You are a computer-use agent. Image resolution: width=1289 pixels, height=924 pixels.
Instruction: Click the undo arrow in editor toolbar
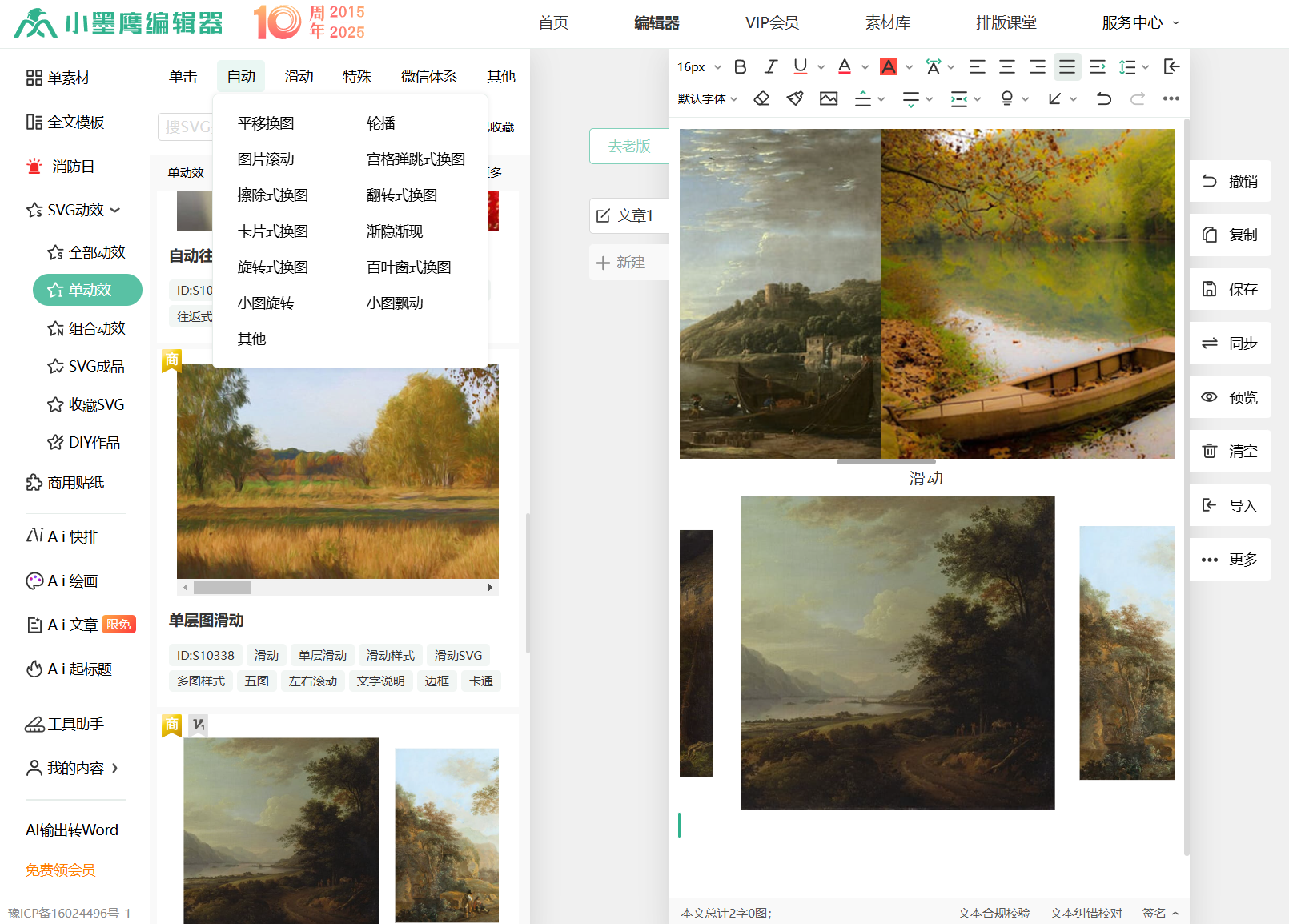coord(1103,98)
